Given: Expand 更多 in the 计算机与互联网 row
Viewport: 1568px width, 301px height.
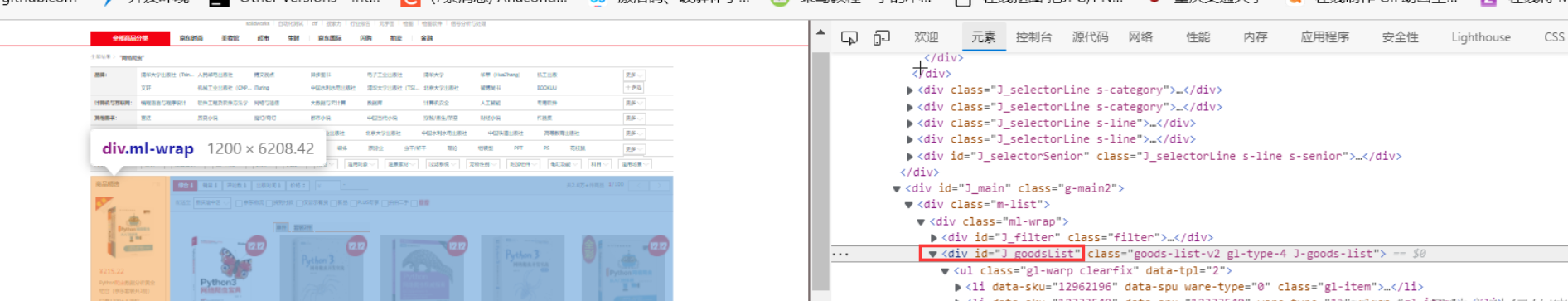Looking at the screenshot, I should pos(633,103).
